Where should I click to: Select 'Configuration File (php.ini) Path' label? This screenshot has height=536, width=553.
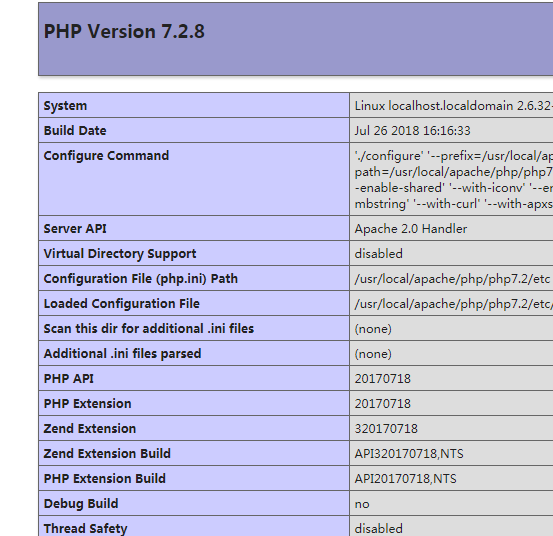click(x=141, y=279)
